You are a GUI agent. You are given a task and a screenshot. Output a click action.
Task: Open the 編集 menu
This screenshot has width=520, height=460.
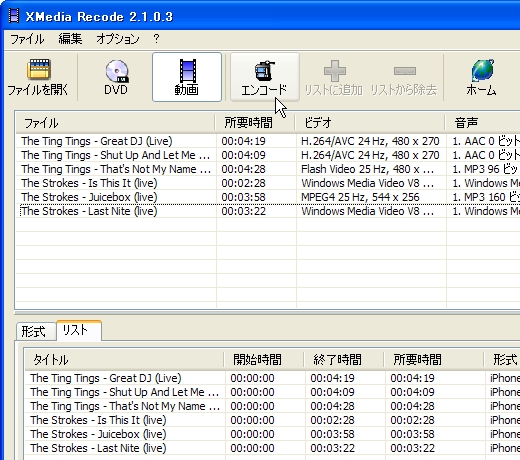click(x=70, y=39)
